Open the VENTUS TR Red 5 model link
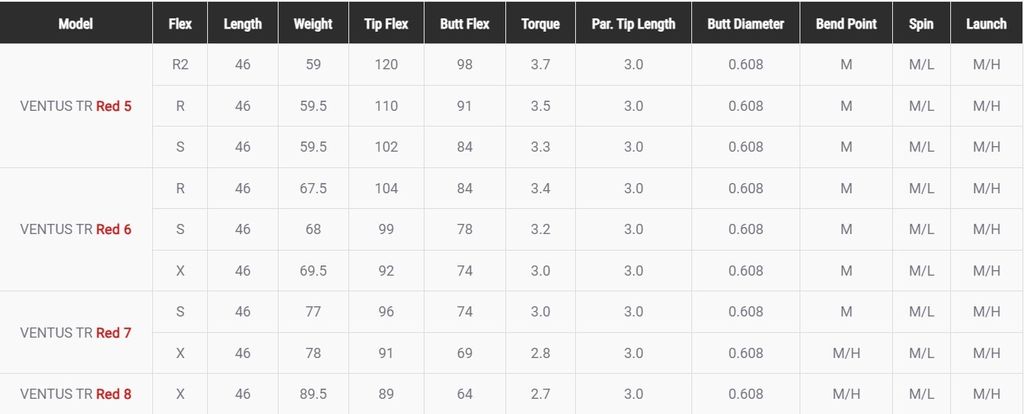This screenshot has width=1024, height=414. [76, 106]
